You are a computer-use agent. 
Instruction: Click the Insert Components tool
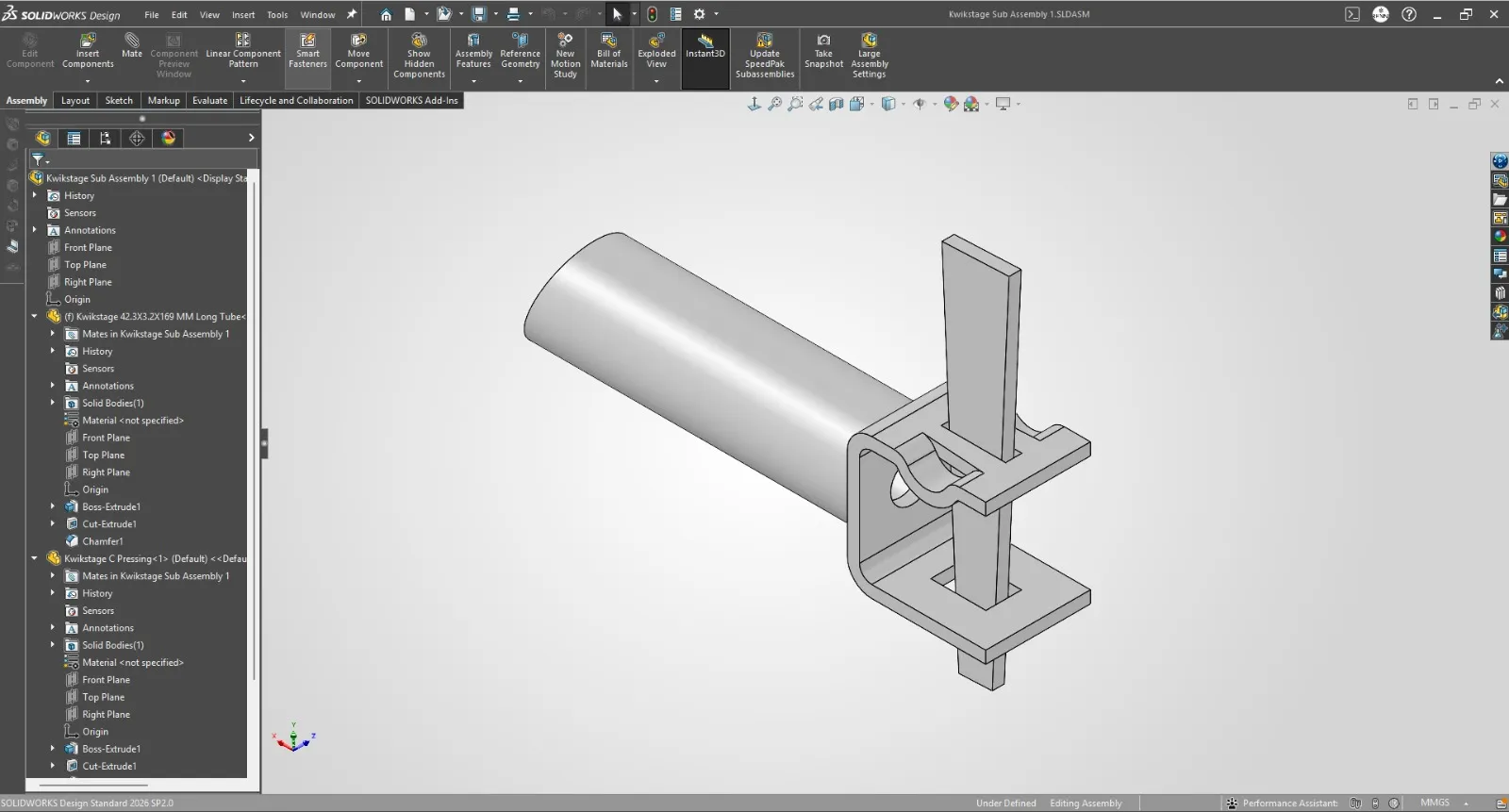click(x=88, y=52)
